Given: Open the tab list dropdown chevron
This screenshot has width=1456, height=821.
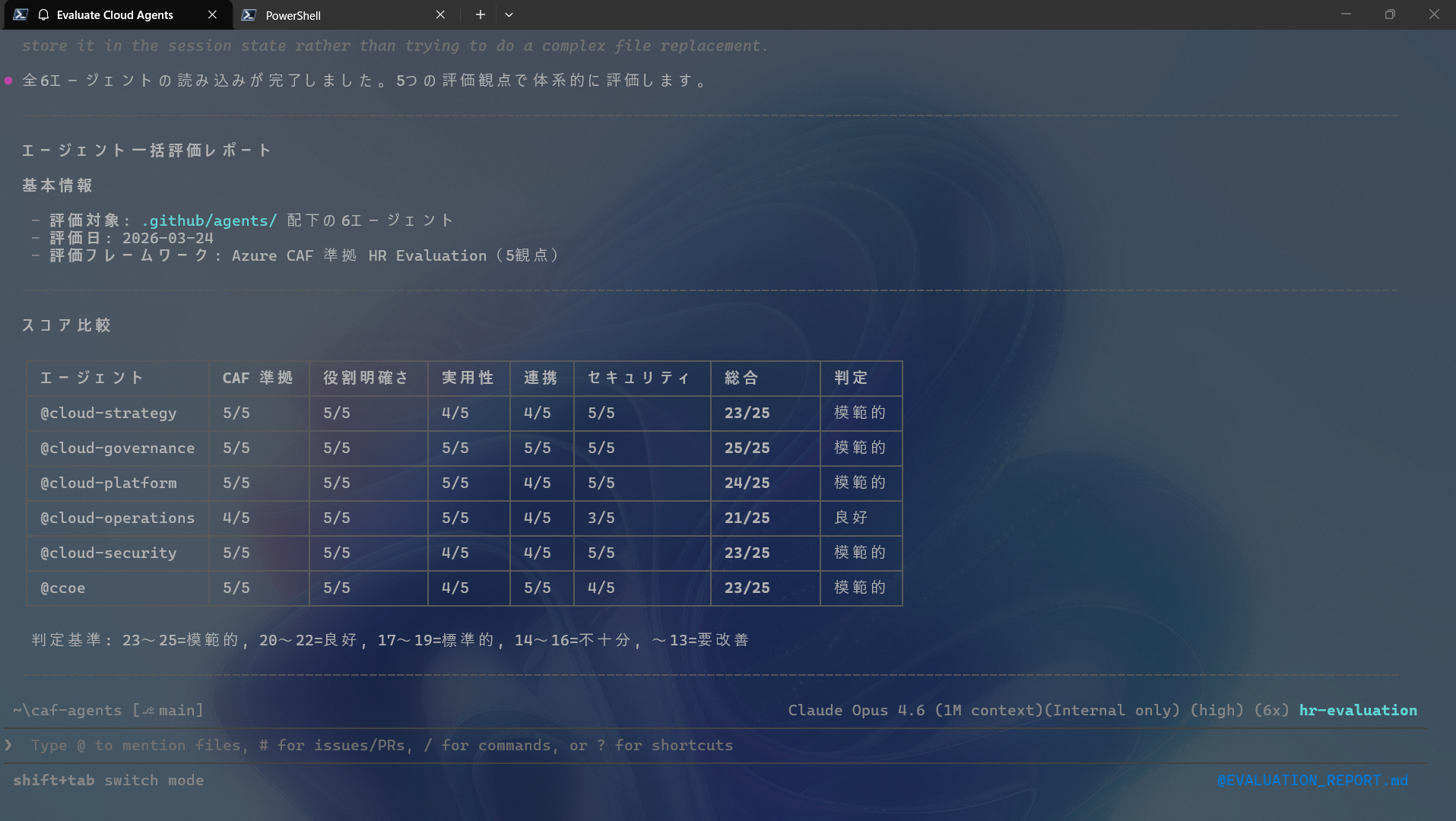Looking at the screenshot, I should 509,14.
